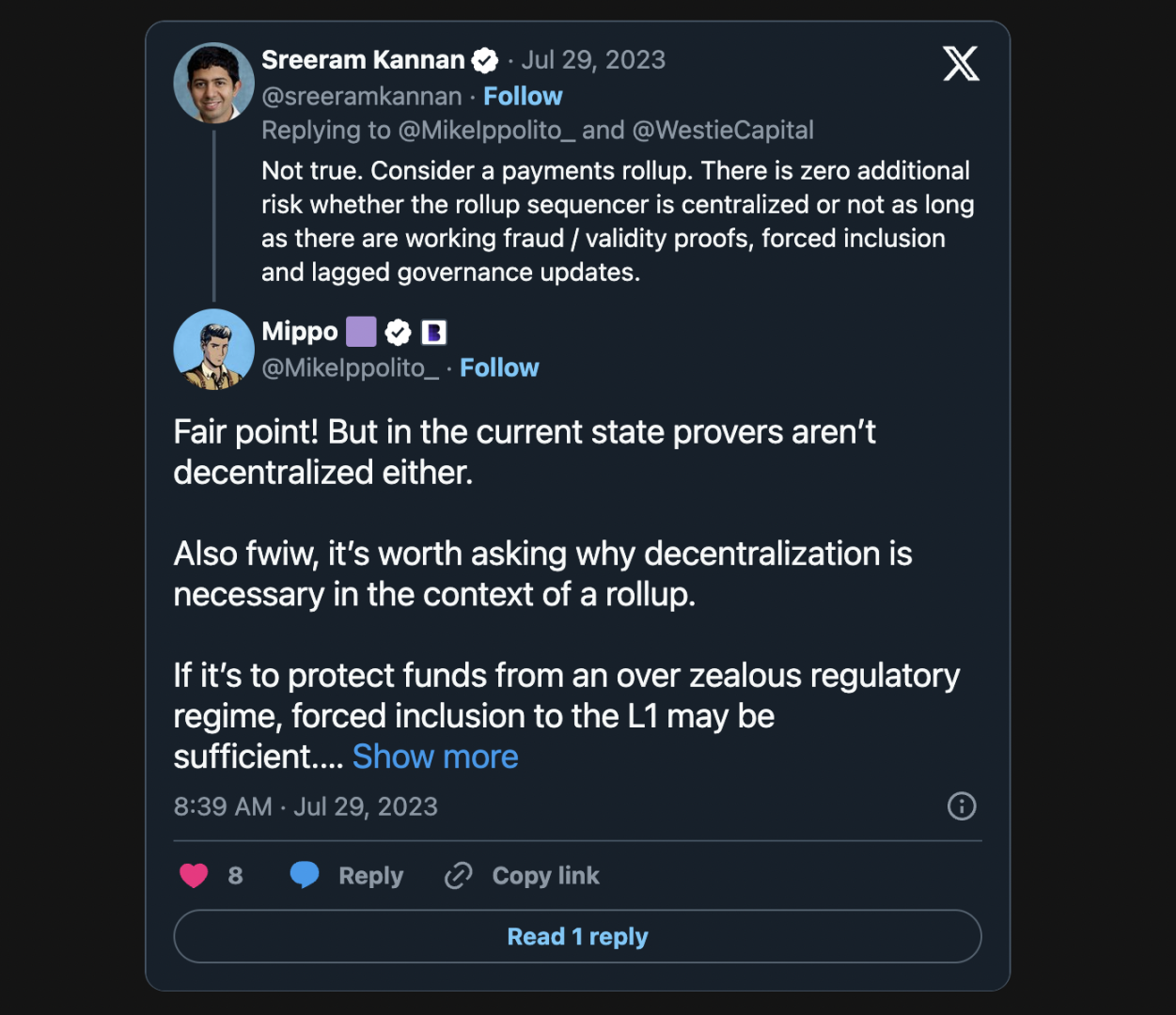Click Sreeram Kannan's verified badge

(x=485, y=61)
